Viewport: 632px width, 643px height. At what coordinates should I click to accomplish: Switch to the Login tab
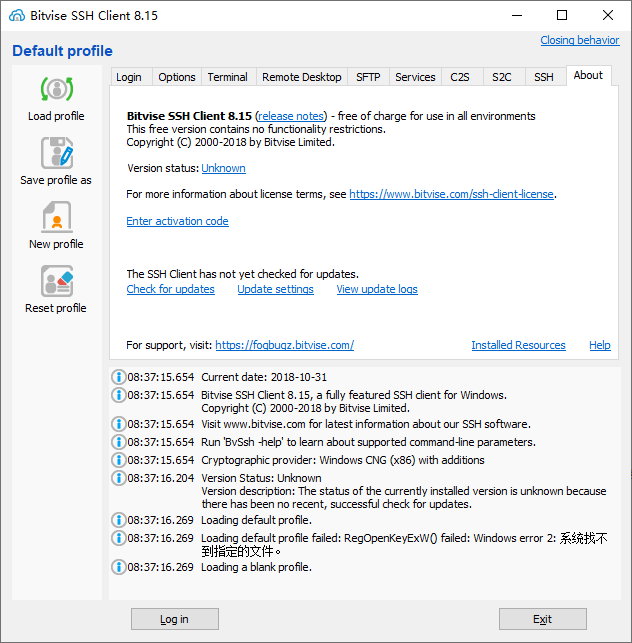129,77
